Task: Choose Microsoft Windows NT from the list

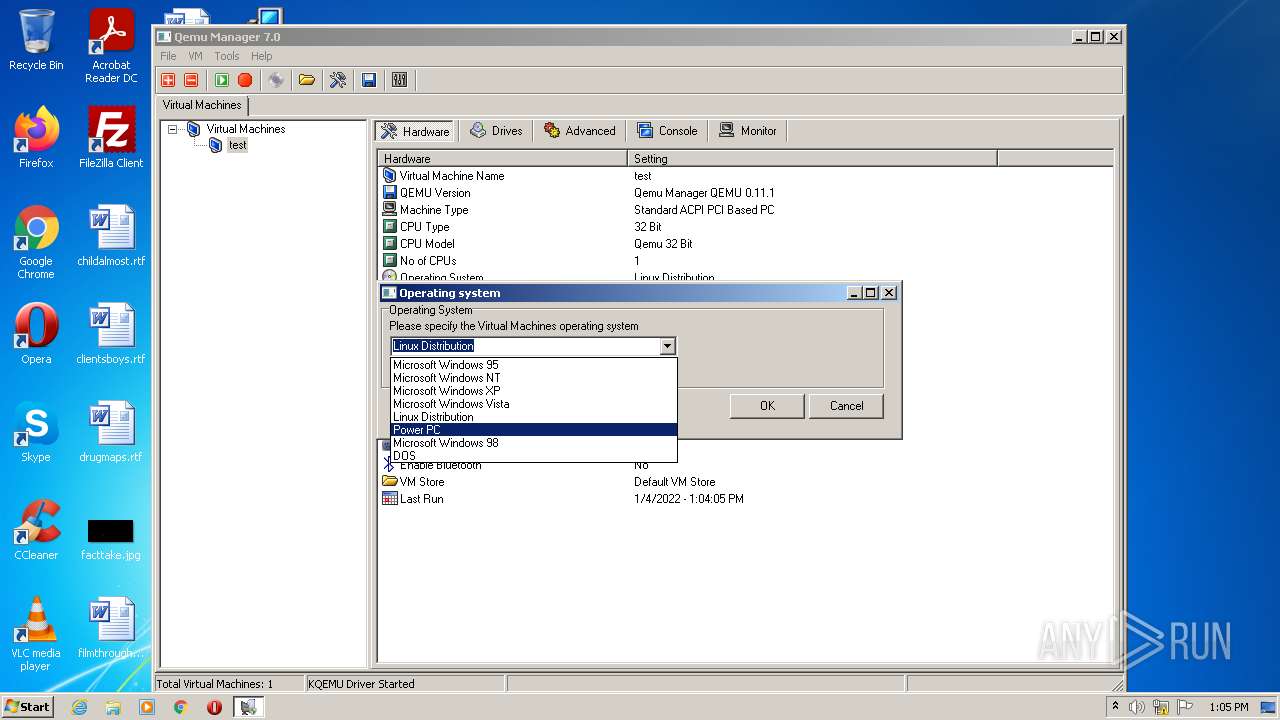Action: coord(533,378)
